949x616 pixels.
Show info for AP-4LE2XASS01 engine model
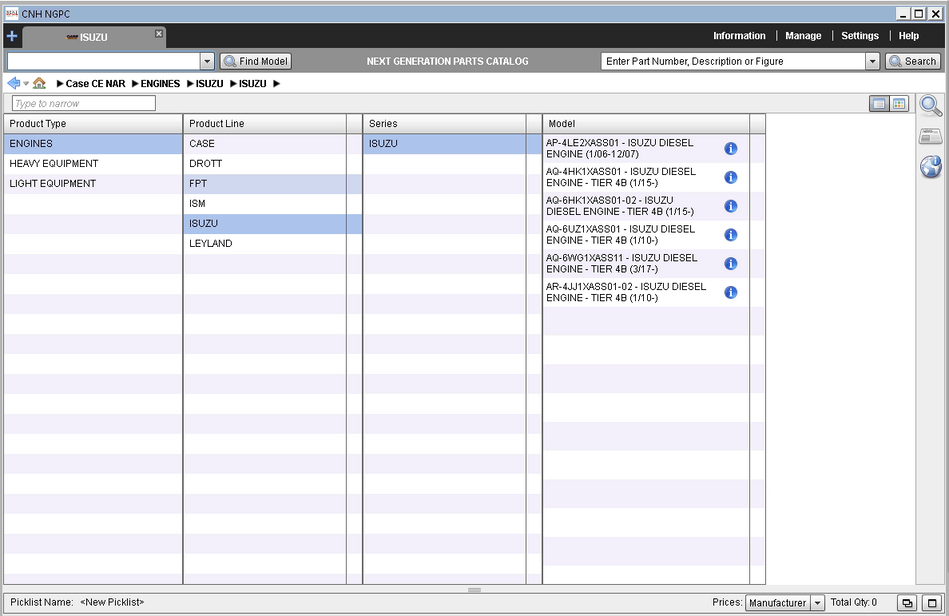pos(730,149)
